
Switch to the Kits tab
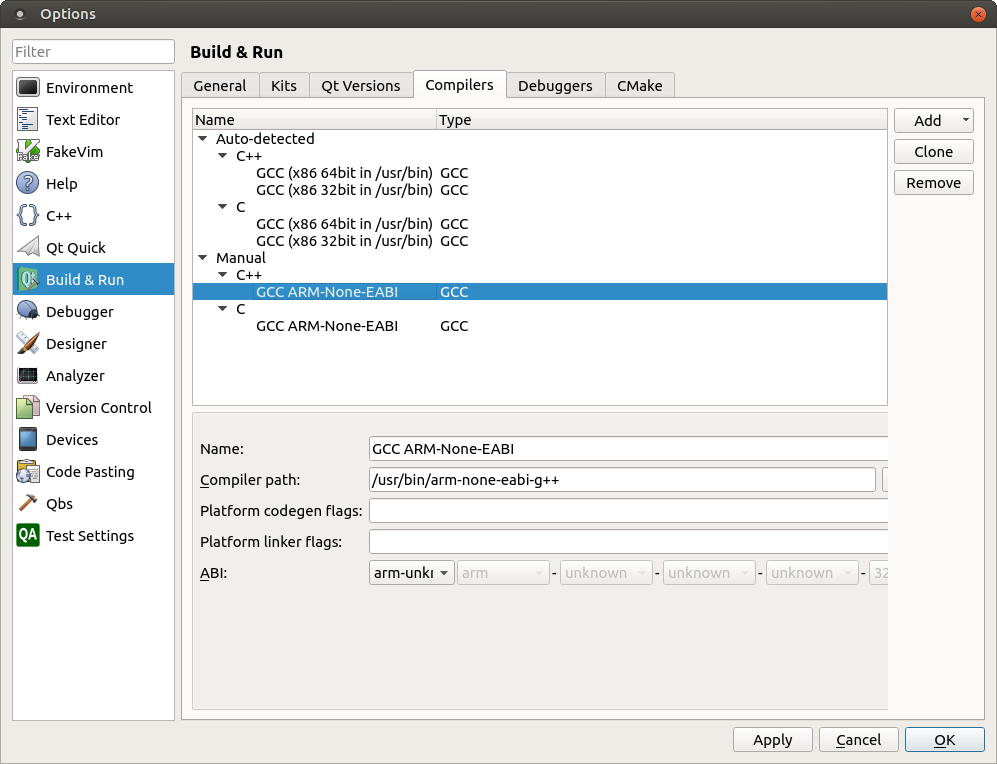[284, 86]
